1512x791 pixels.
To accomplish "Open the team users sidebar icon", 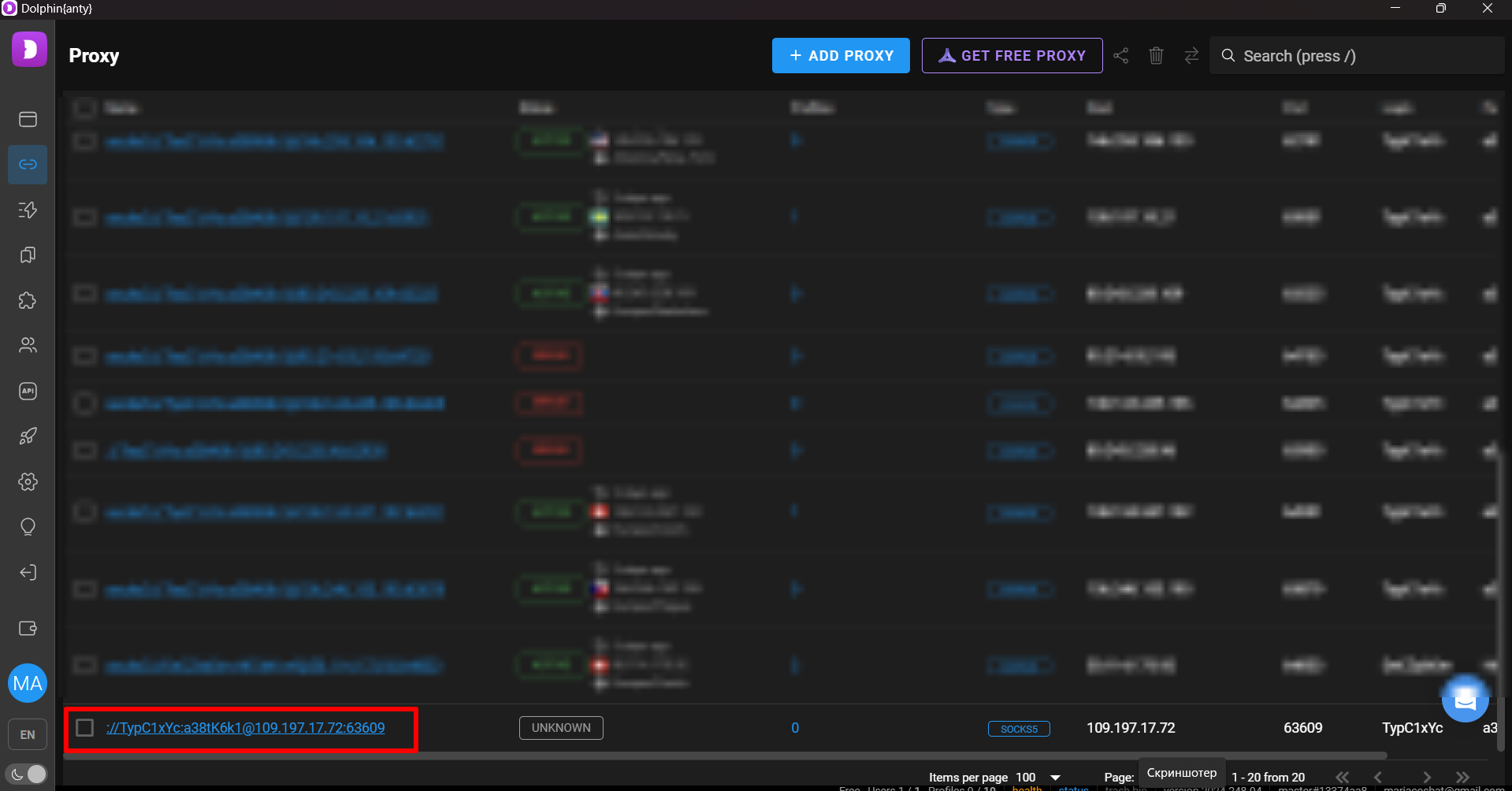I will click(28, 345).
